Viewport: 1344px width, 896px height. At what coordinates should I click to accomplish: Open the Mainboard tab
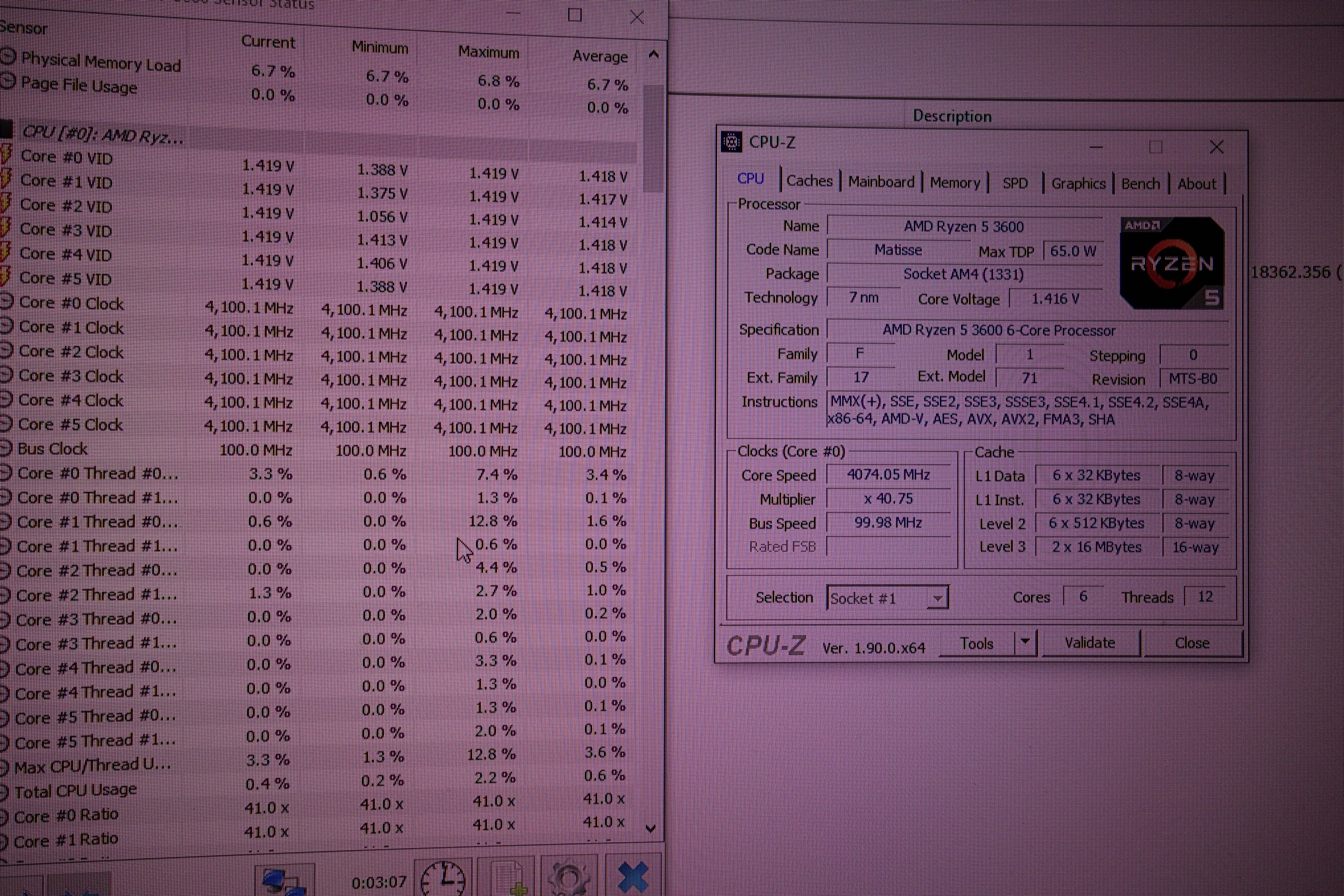point(881,182)
